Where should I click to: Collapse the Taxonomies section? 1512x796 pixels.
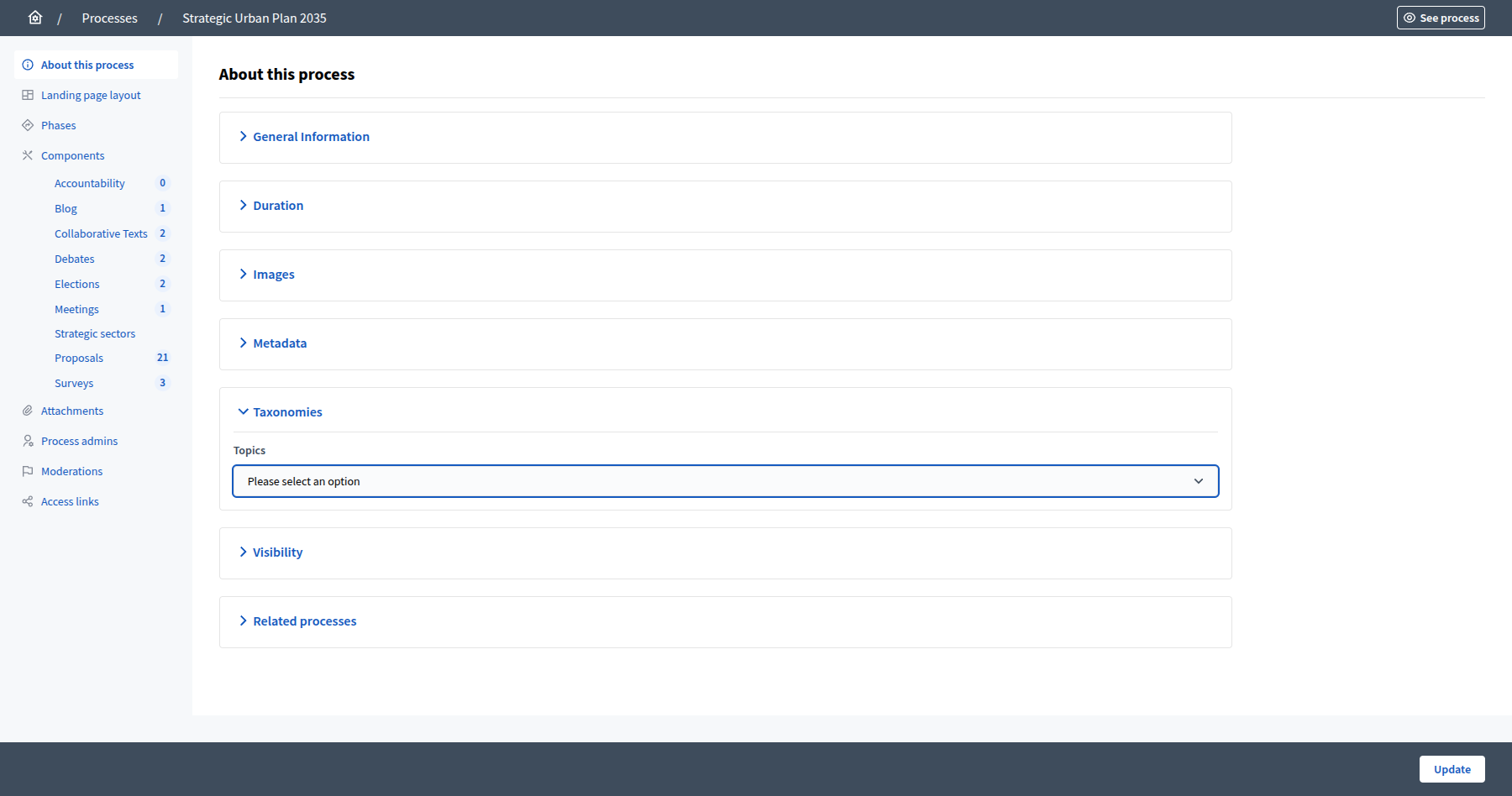pos(287,412)
